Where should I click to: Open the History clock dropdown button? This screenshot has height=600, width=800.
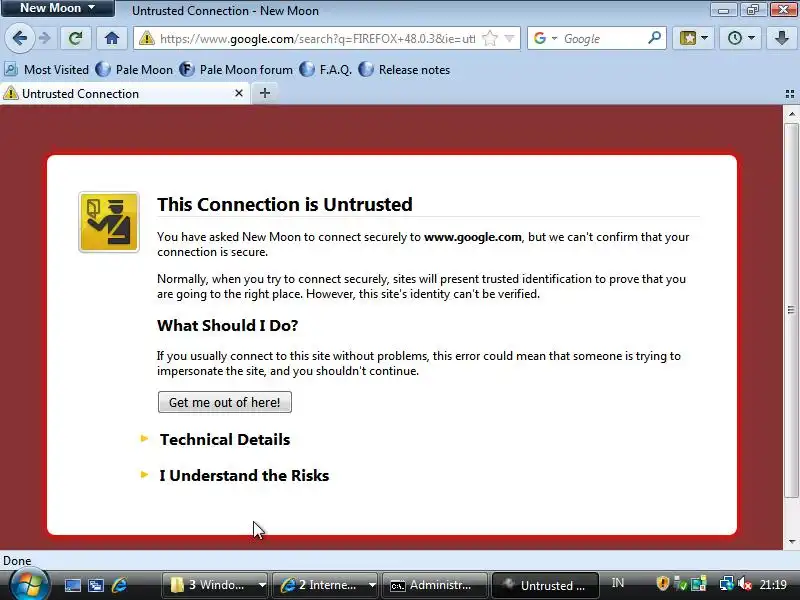740,38
